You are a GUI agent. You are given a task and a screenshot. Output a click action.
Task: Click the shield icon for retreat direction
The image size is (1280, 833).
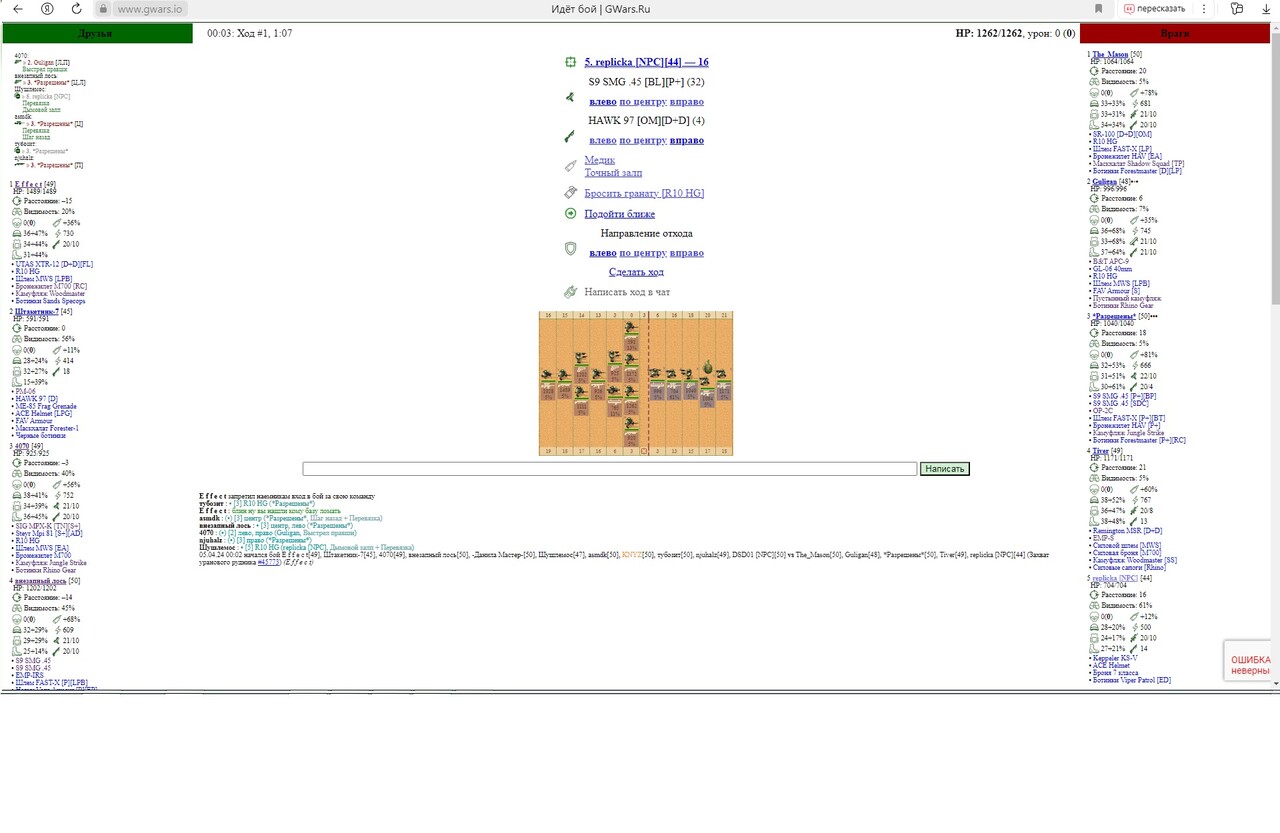coord(570,248)
